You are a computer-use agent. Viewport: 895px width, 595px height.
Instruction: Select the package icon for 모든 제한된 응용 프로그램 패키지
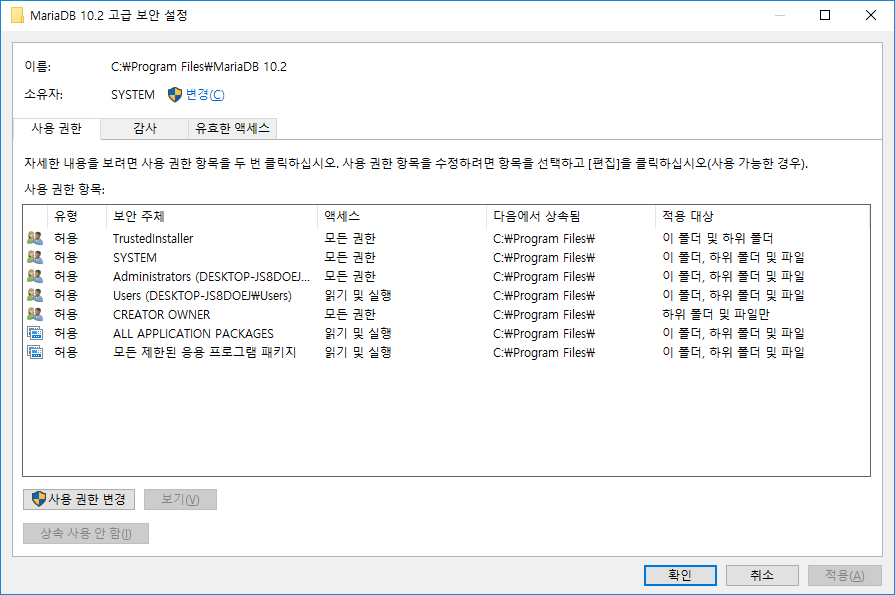(35, 352)
